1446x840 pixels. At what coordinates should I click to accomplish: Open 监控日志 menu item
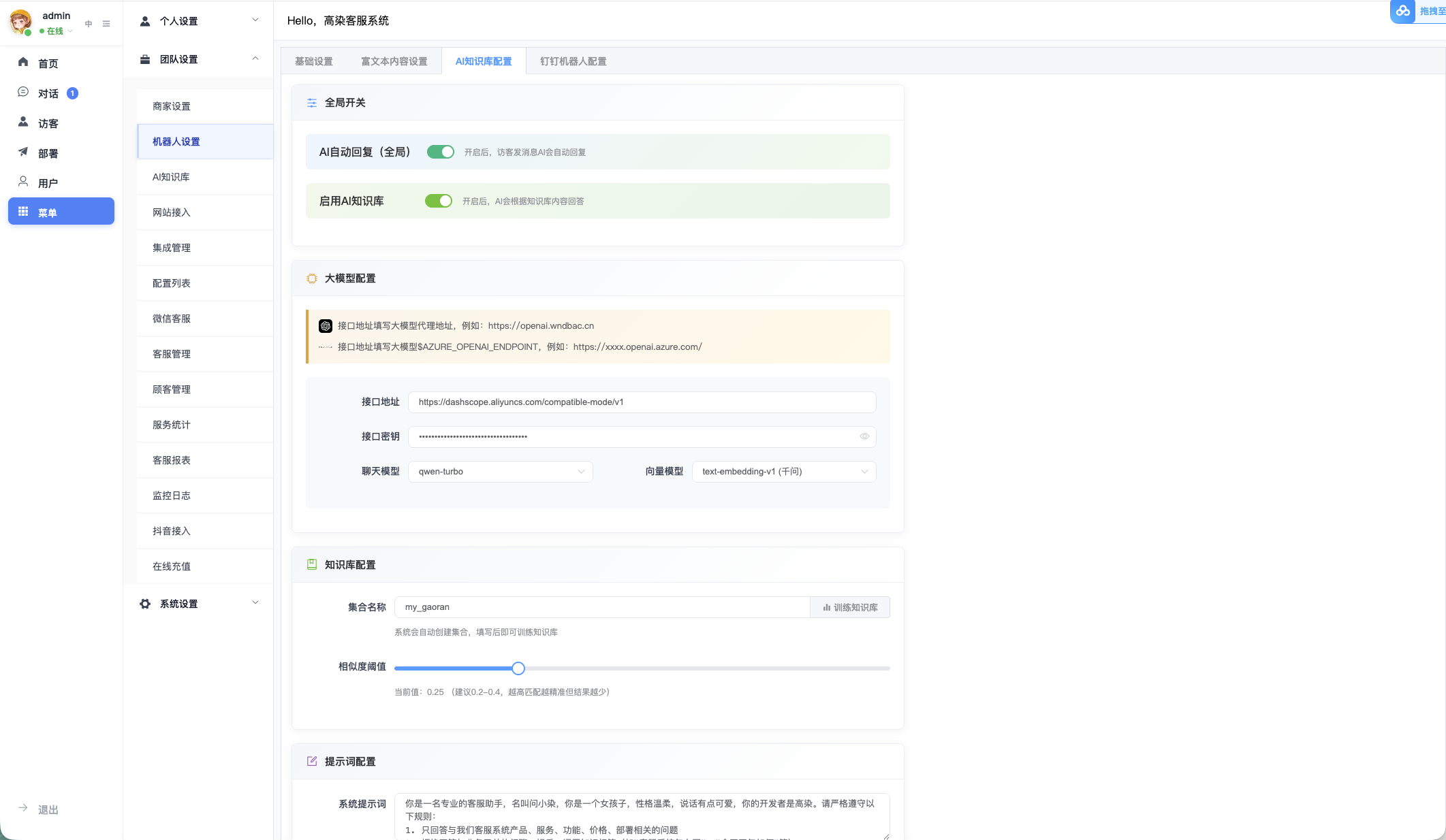pyautogui.click(x=205, y=496)
